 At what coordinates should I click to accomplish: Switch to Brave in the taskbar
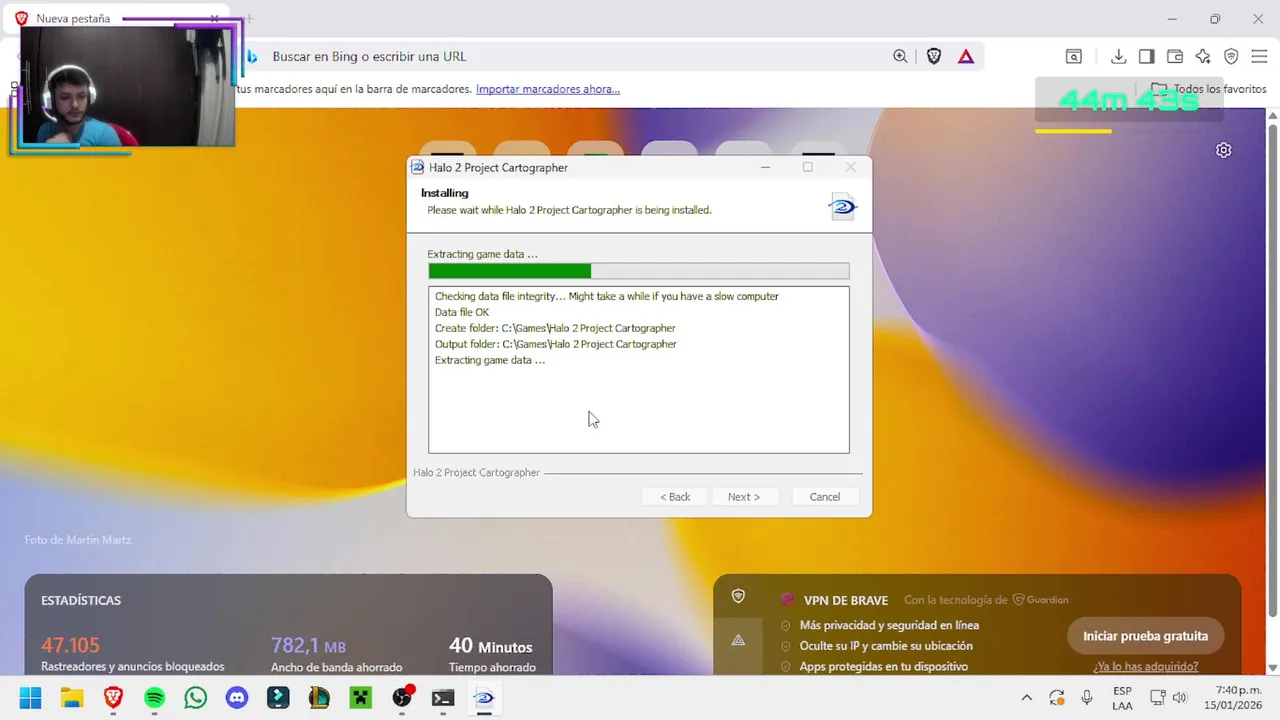(113, 698)
